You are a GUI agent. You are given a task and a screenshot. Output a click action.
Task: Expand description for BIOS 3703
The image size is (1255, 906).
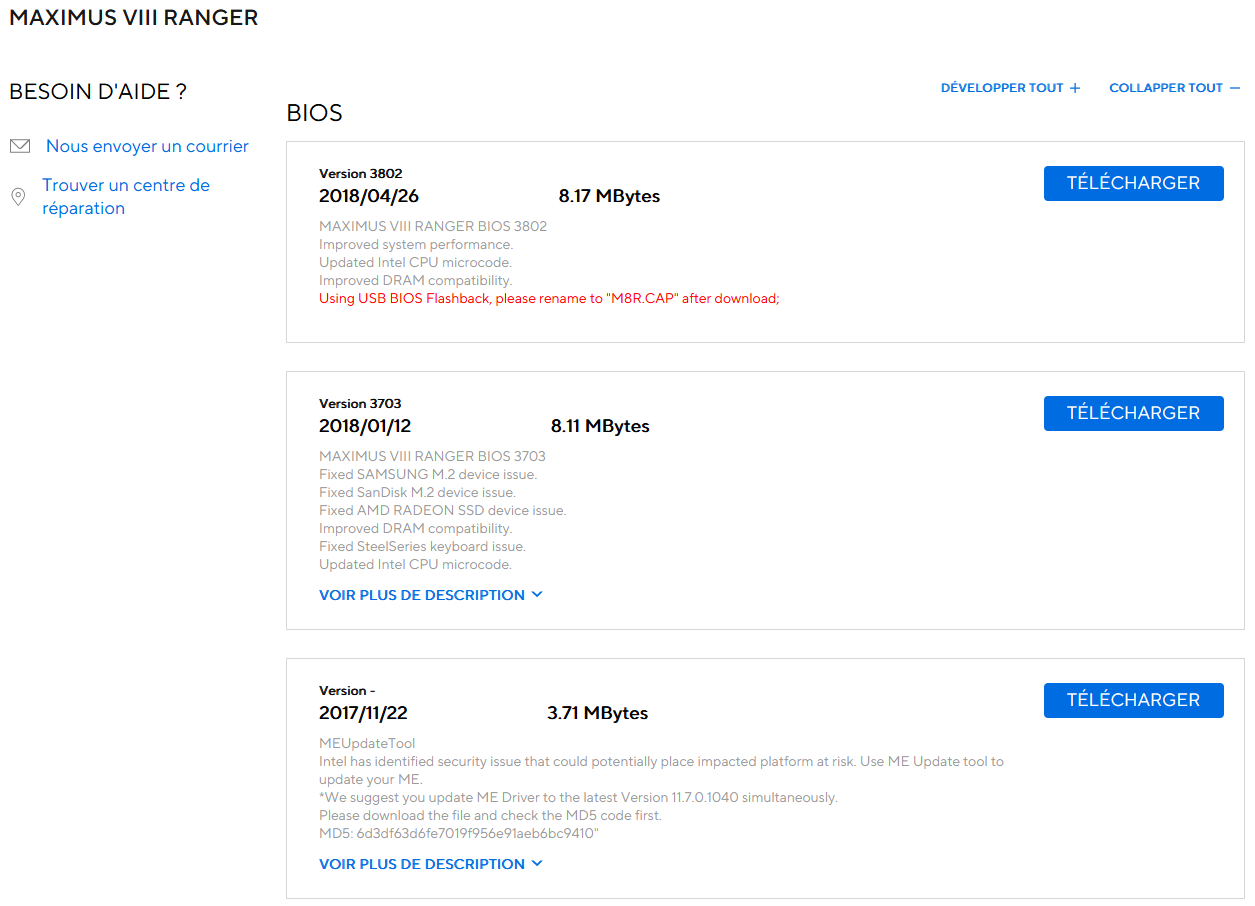pyautogui.click(x=431, y=595)
